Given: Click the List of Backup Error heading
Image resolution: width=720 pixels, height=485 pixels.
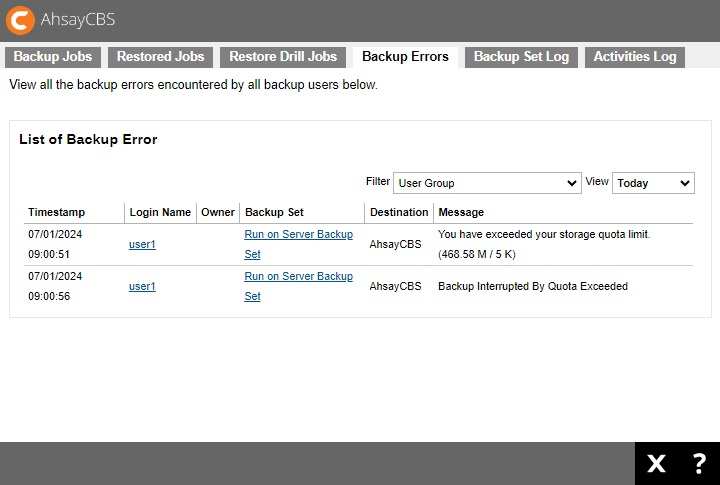Looking at the screenshot, I should (x=88, y=140).
